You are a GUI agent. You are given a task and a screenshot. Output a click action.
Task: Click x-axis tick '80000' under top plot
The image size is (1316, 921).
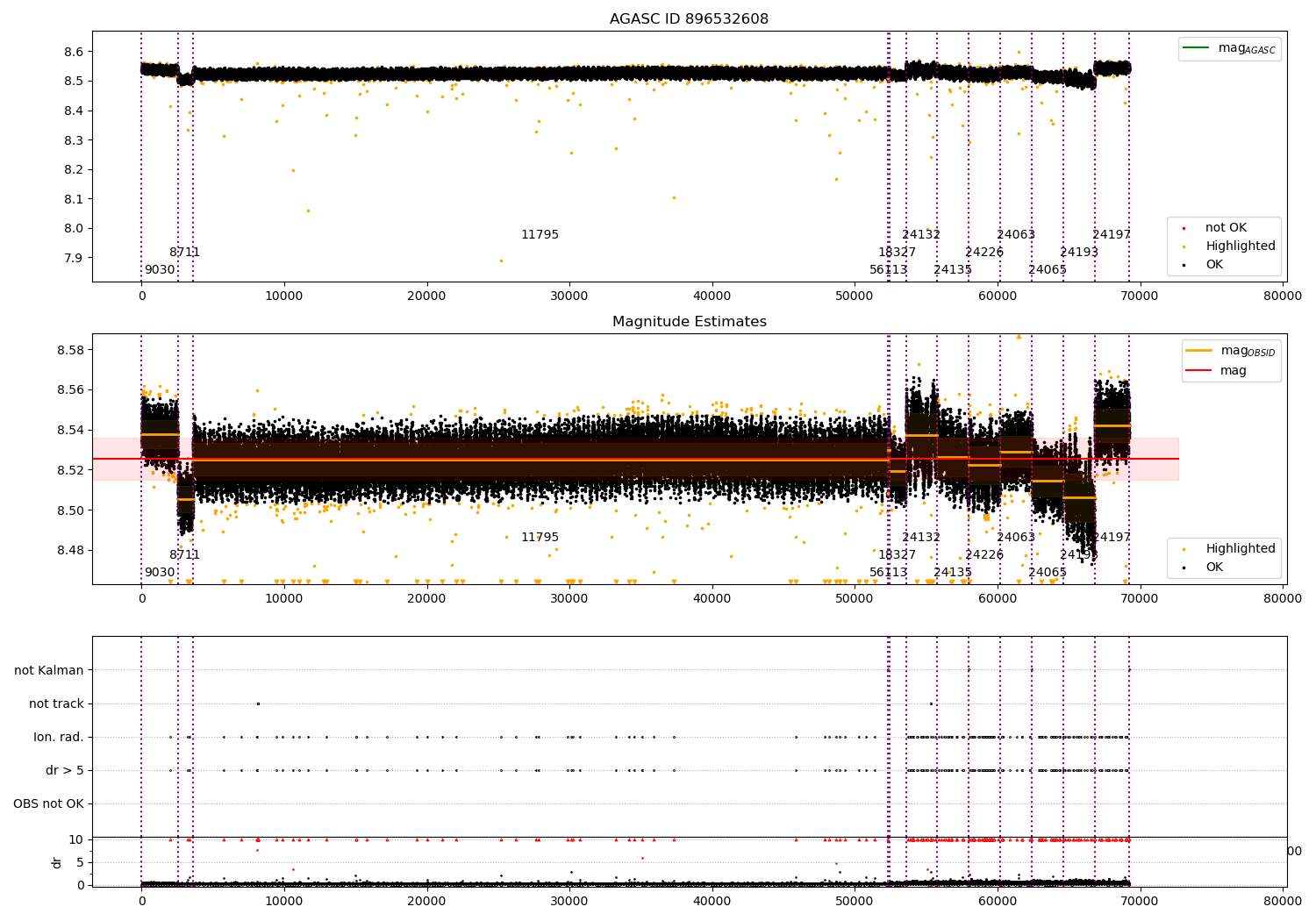(1282, 296)
